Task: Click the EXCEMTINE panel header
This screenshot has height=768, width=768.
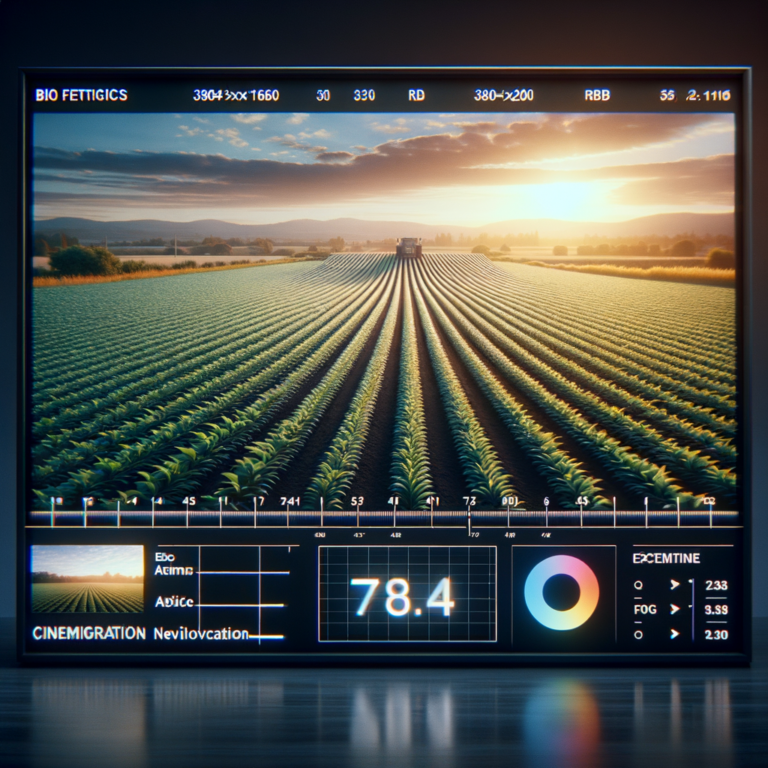Action: [x=666, y=558]
